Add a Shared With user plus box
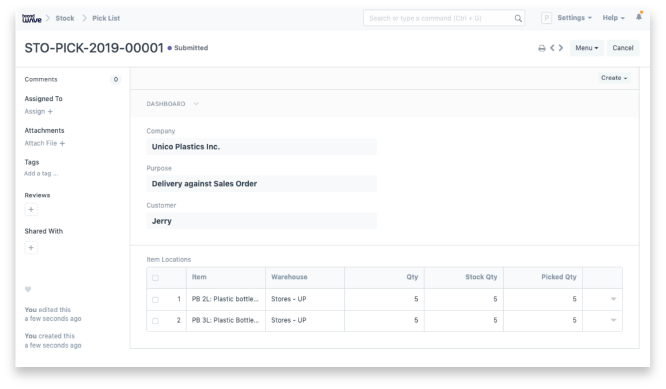This screenshot has height=389, width=666. [x=31, y=247]
